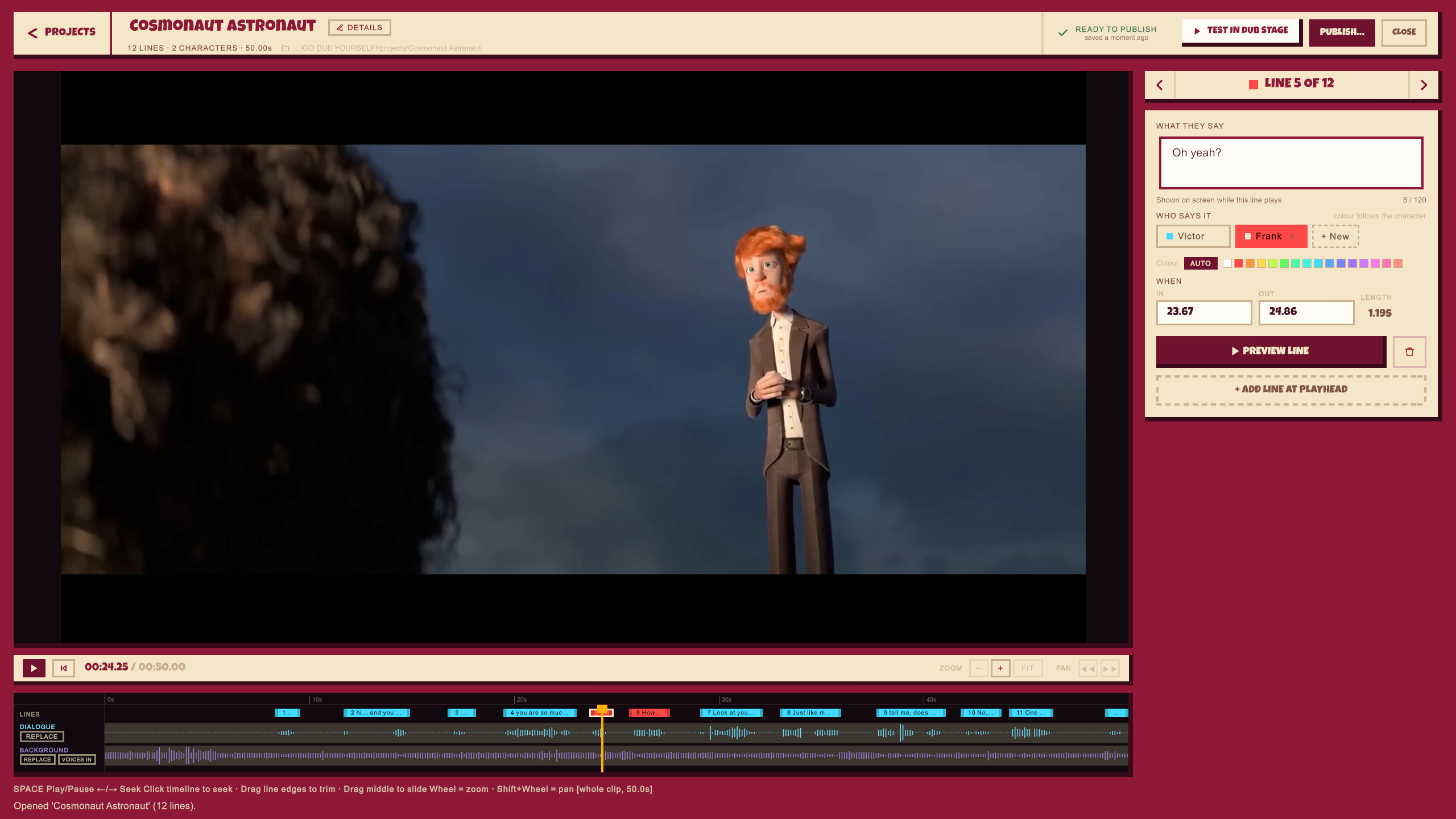Jump back to the start of the clip
Image resolution: width=1456 pixels, height=819 pixels.
tap(64, 668)
